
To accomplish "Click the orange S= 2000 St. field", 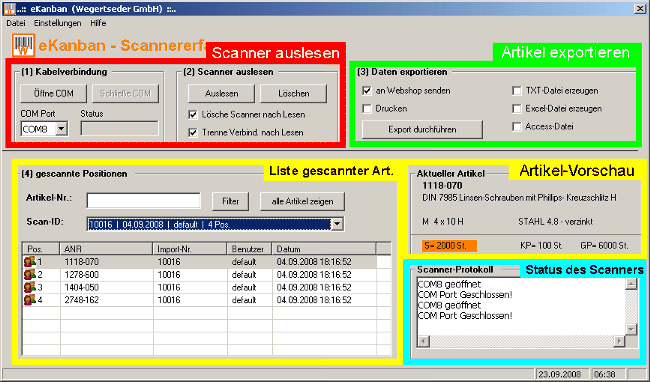I will tap(449, 246).
